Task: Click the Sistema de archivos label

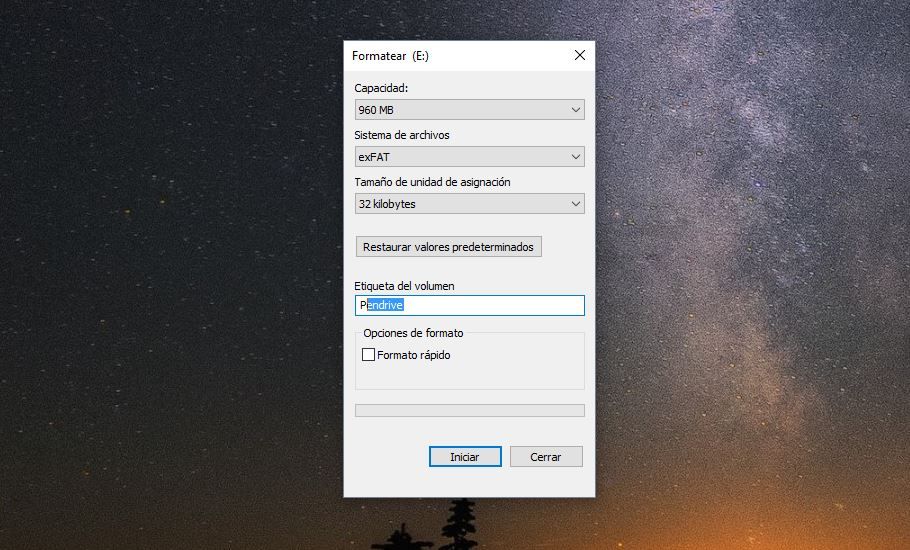Action: (402, 135)
